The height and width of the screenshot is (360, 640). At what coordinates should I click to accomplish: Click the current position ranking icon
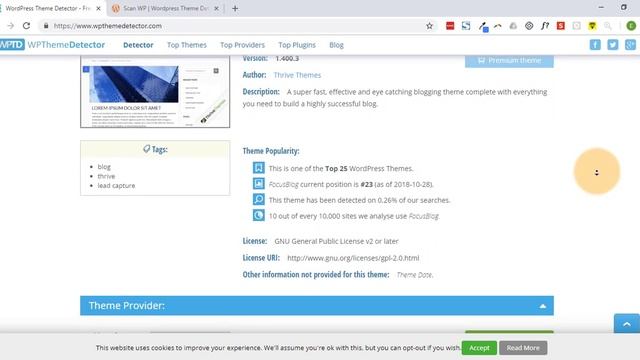[x=258, y=184]
